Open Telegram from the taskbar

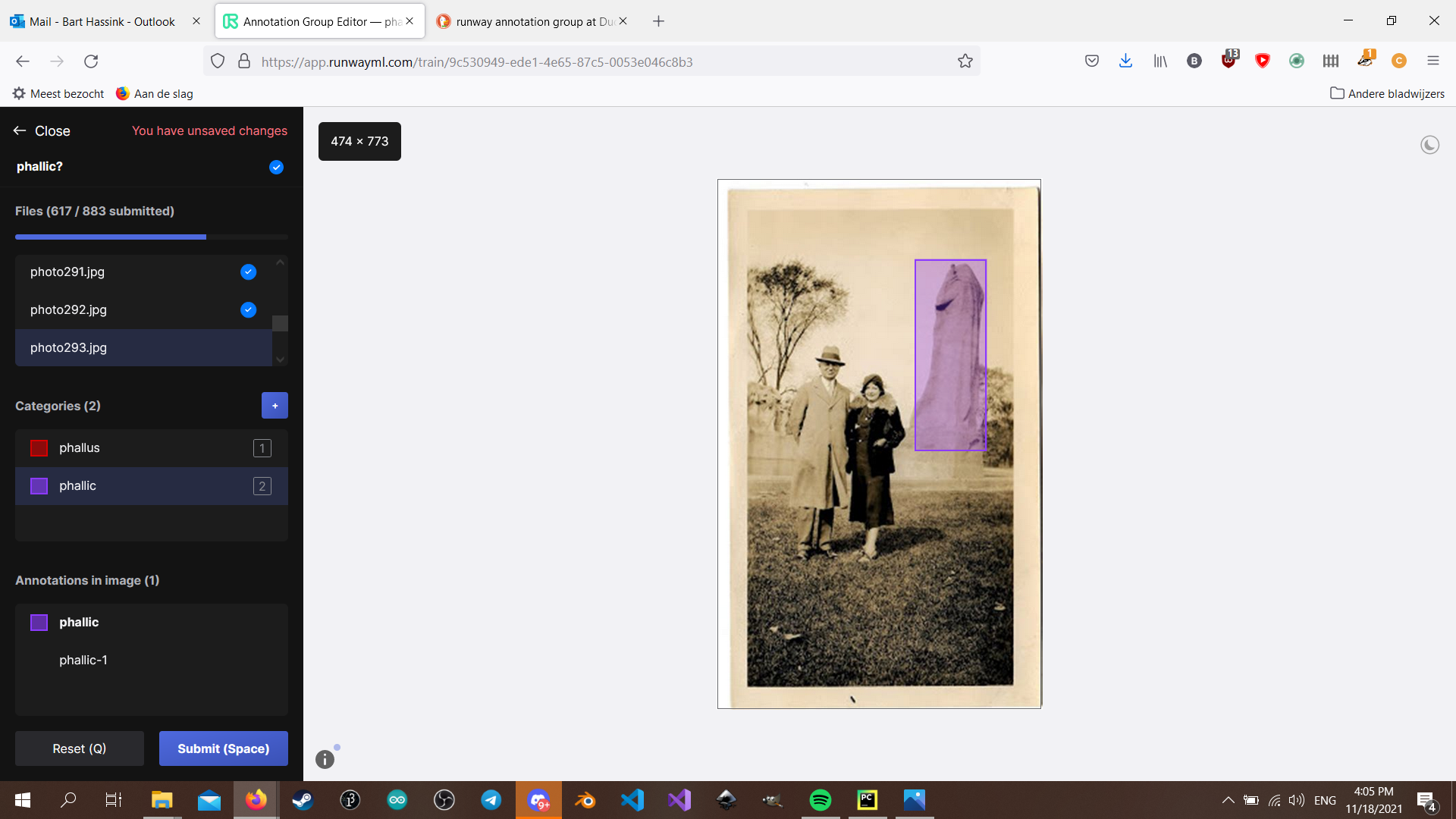point(491,800)
